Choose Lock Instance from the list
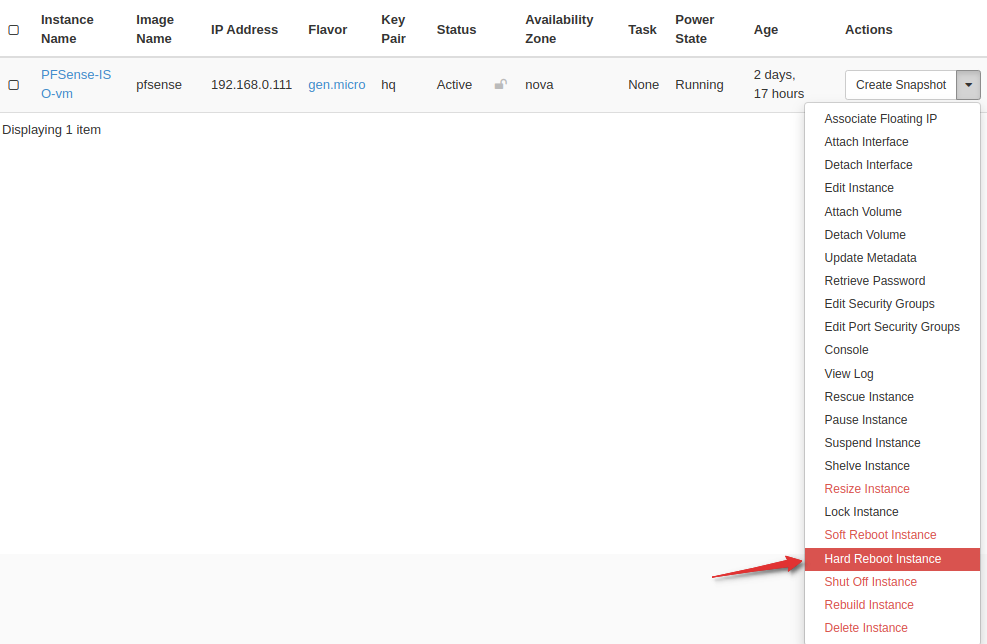This screenshot has height=644, width=987. coord(861,512)
